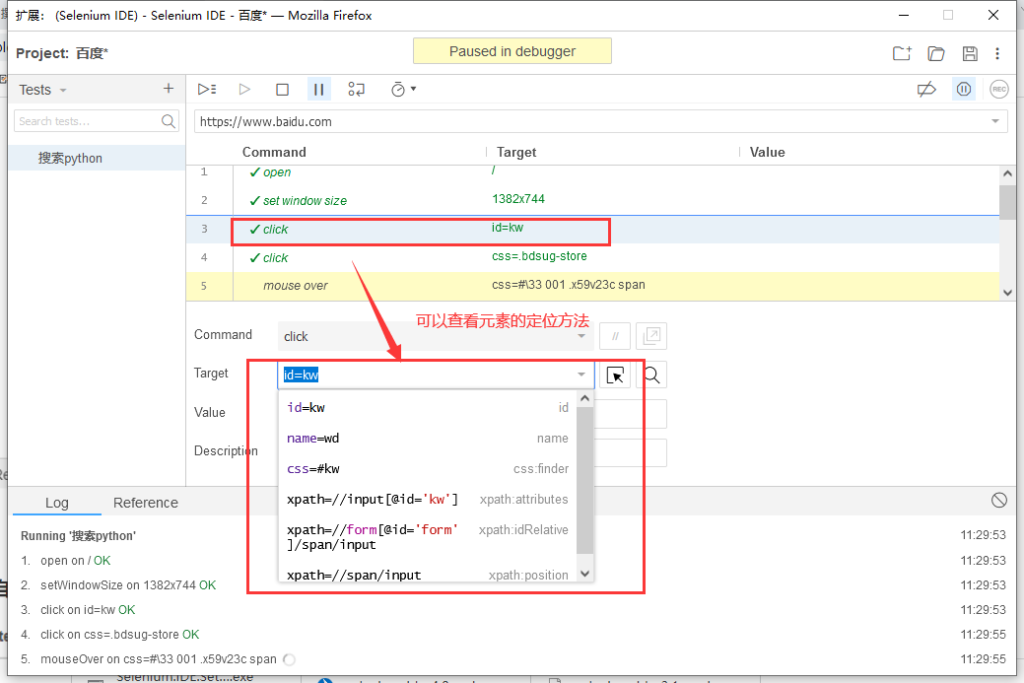Click the Stop test execution icon
1024x683 pixels.
tap(282, 89)
